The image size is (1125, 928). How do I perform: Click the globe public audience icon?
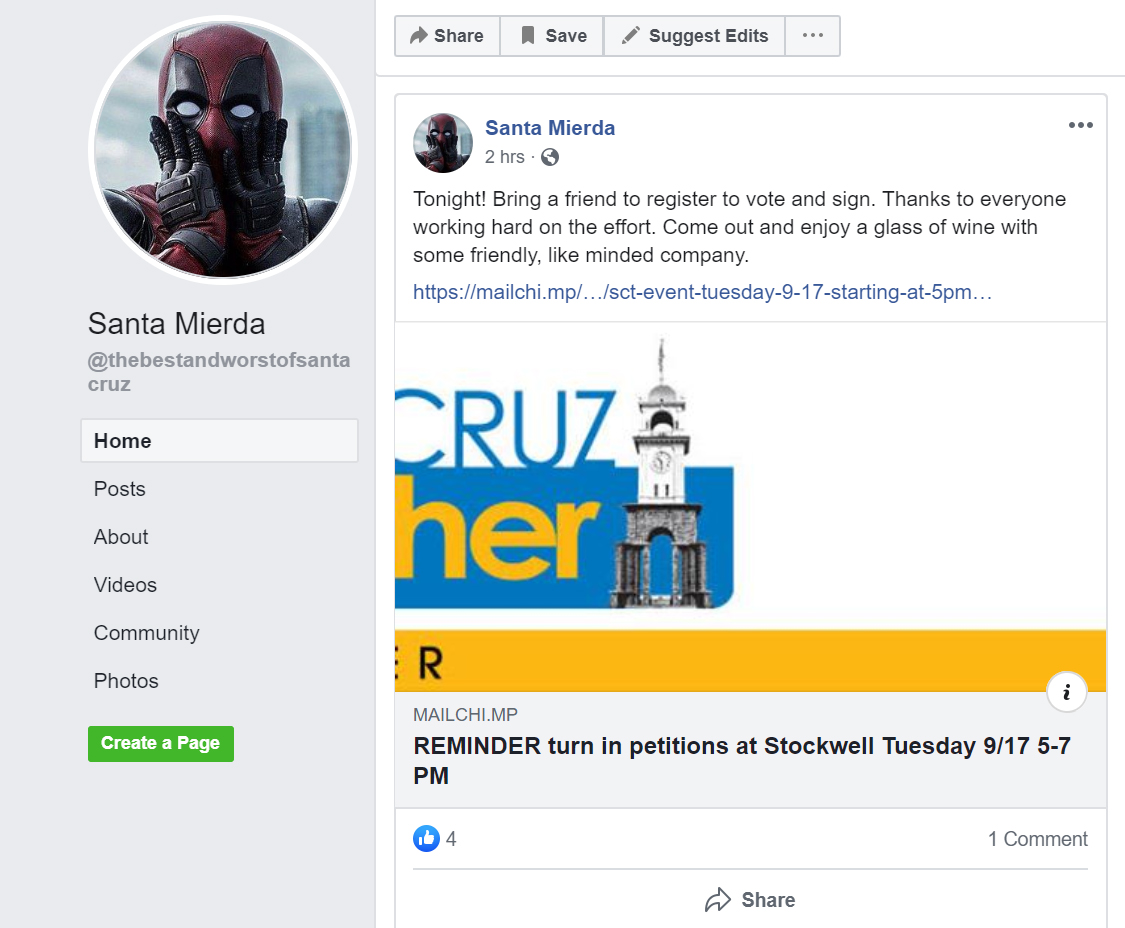click(x=550, y=157)
